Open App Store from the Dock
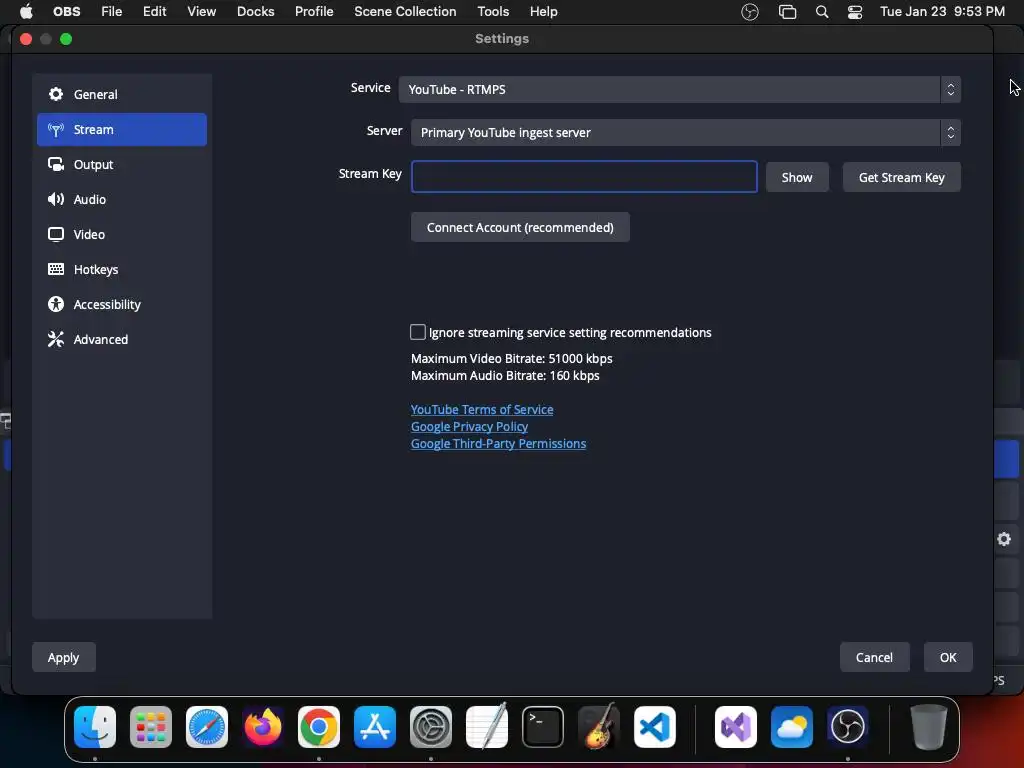 click(x=375, y=727)
